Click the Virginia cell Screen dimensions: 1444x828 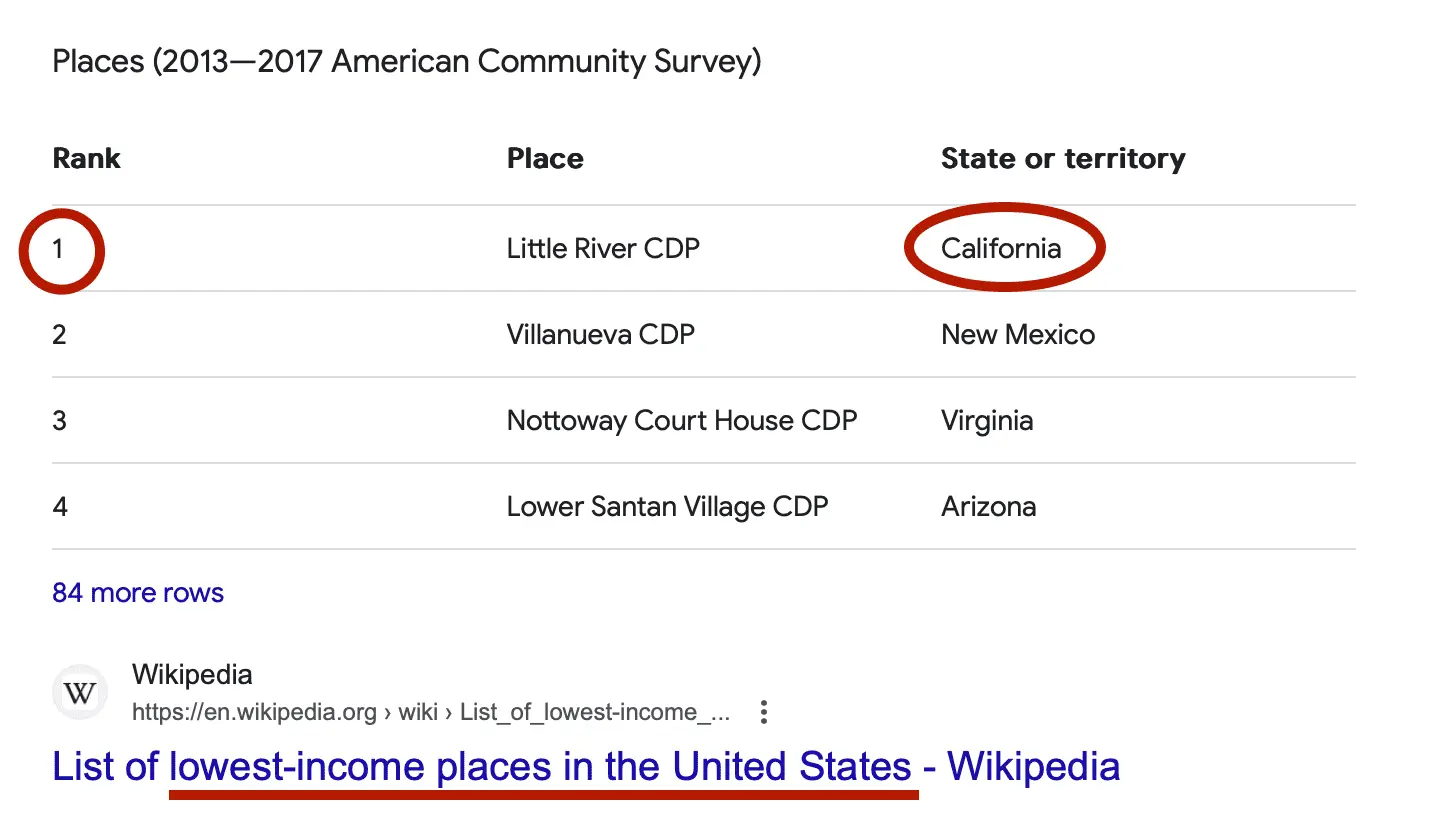coord(987,420)
